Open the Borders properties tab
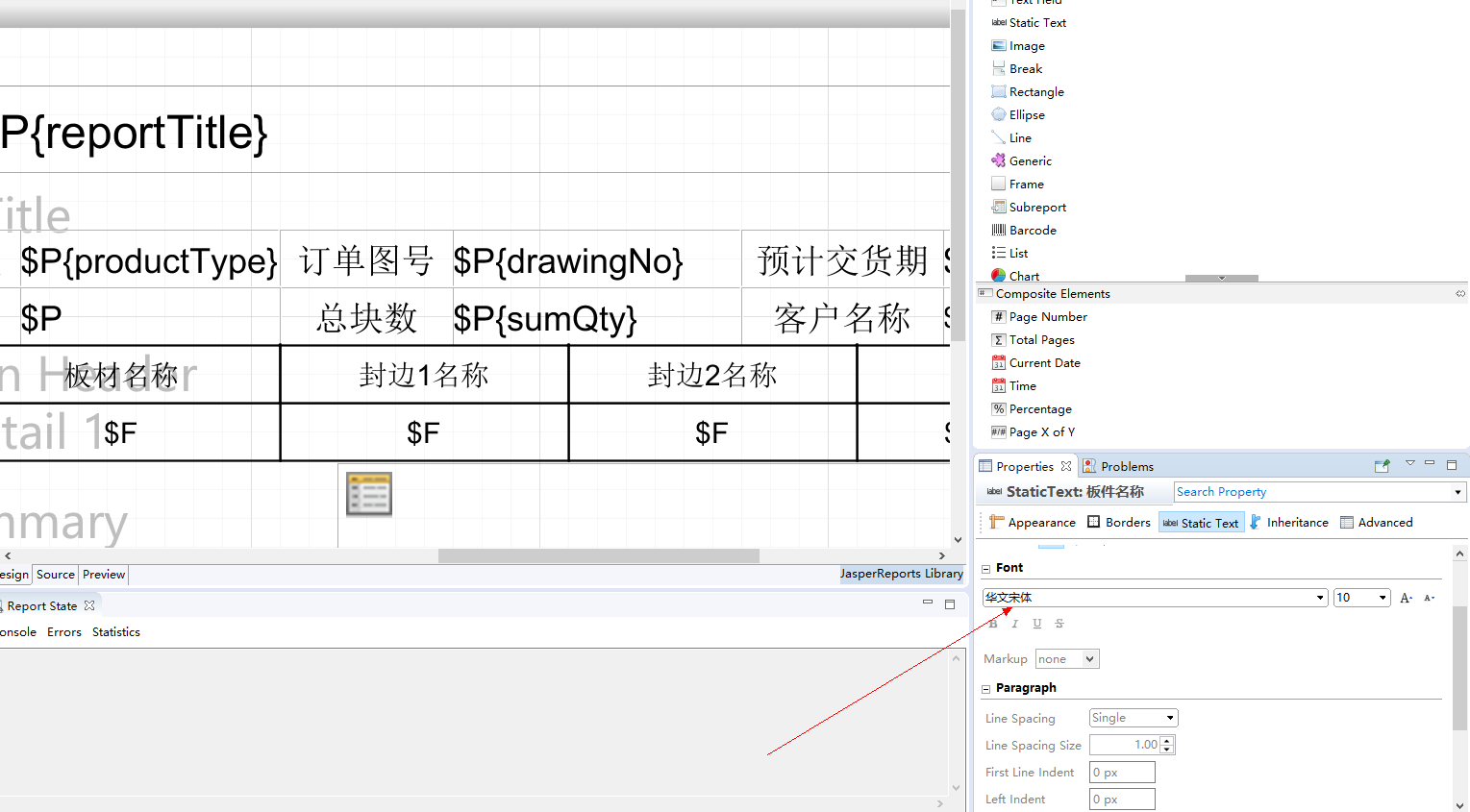This screenshot has height=812, width=1470. pos(1119,522)
